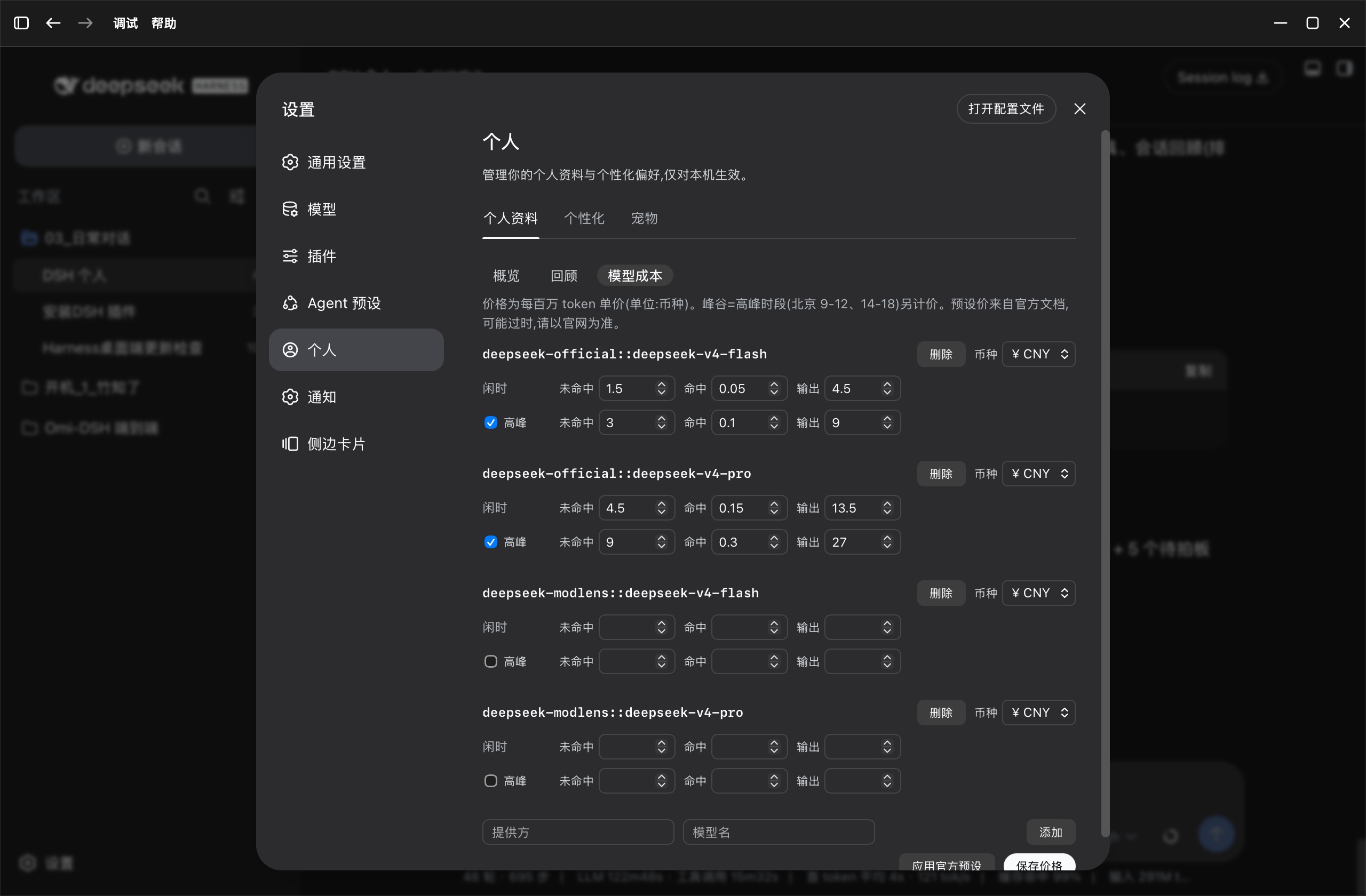This screenshot has height=896, width=1366.
Task: Open the 通知 settings section
Action: [356, 397]
